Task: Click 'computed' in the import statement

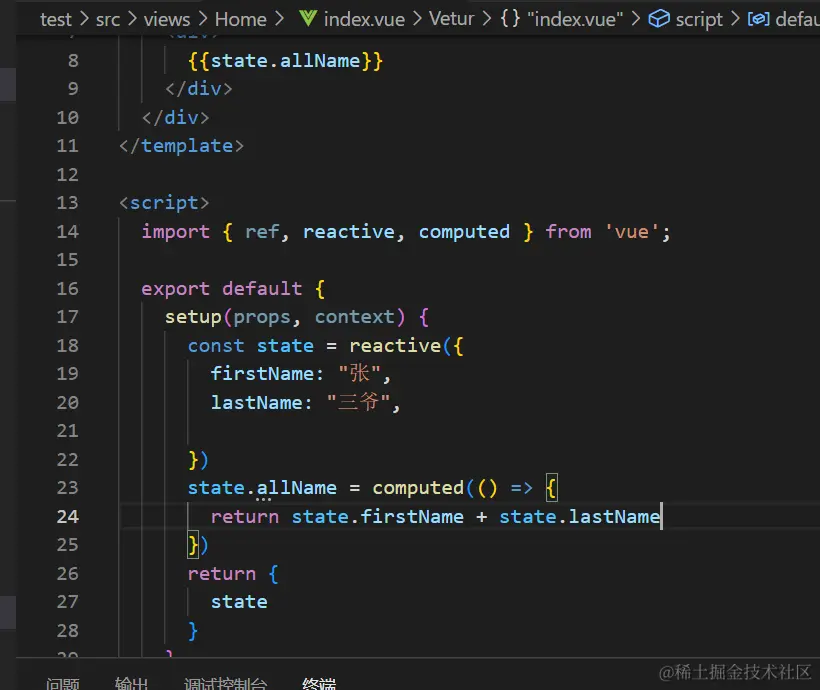Action: 464,231
